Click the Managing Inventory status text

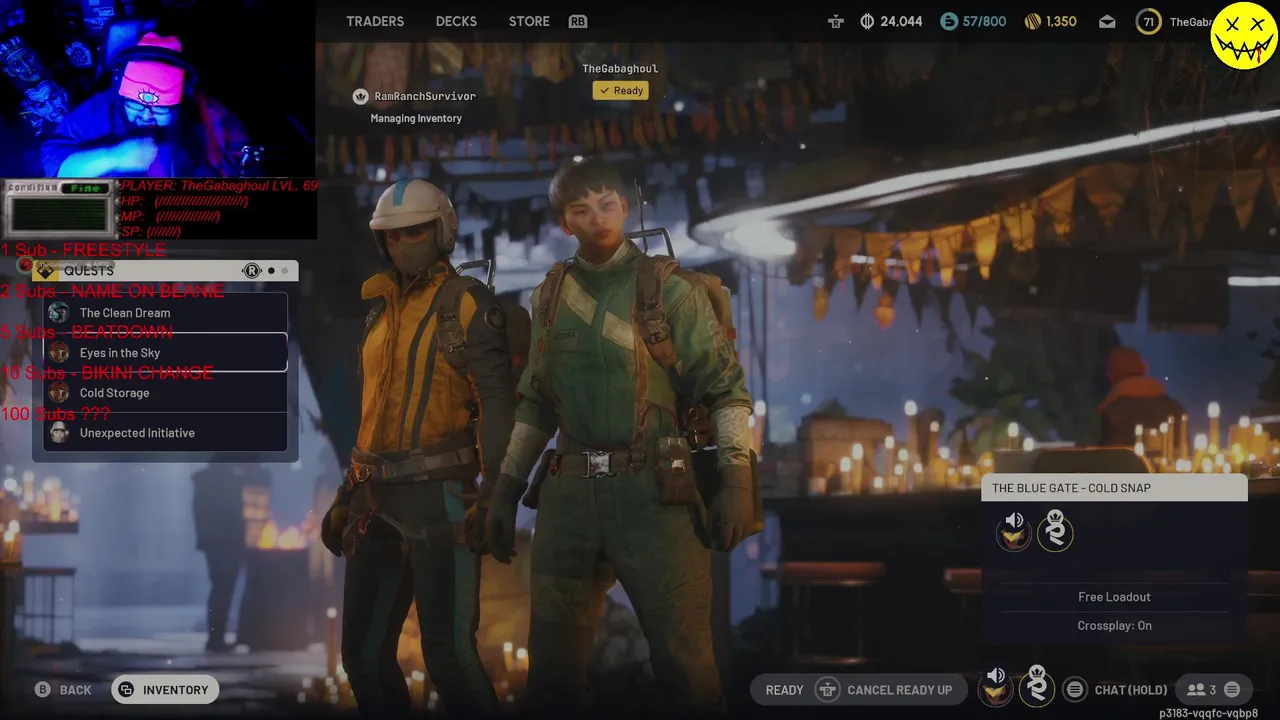416,118
